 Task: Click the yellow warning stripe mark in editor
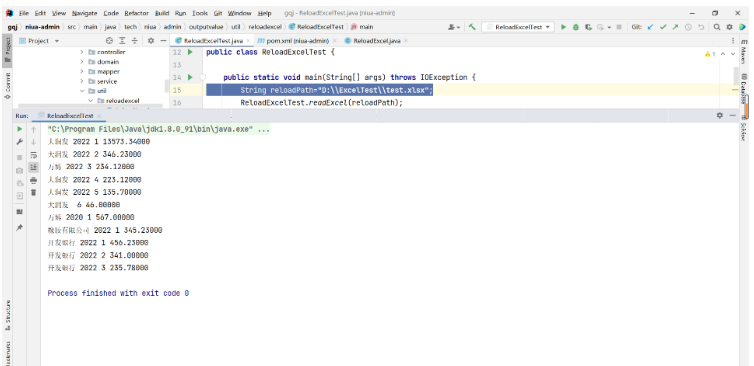click(x=735, y=89)
